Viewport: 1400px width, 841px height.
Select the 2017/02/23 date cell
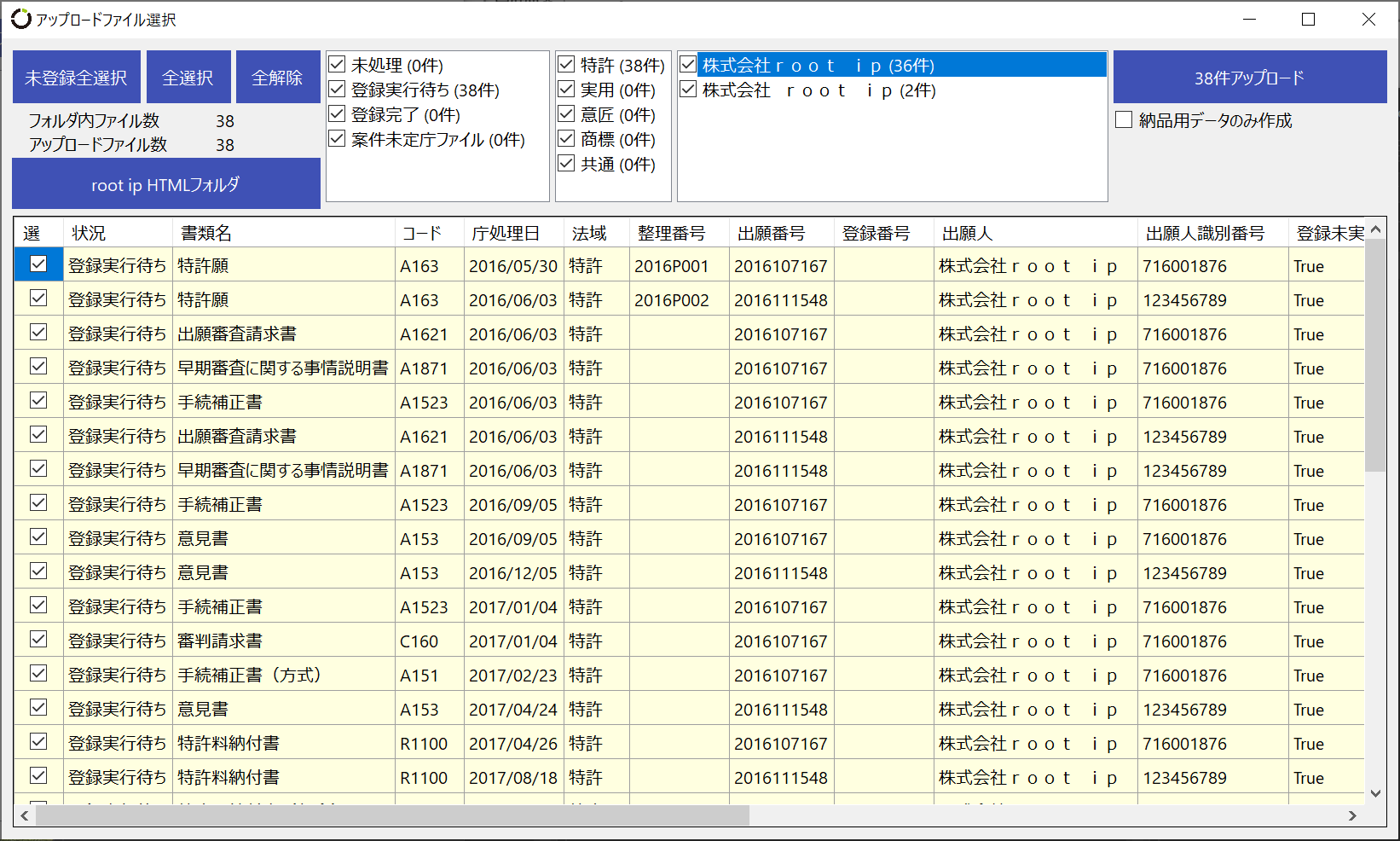(514, 675)
